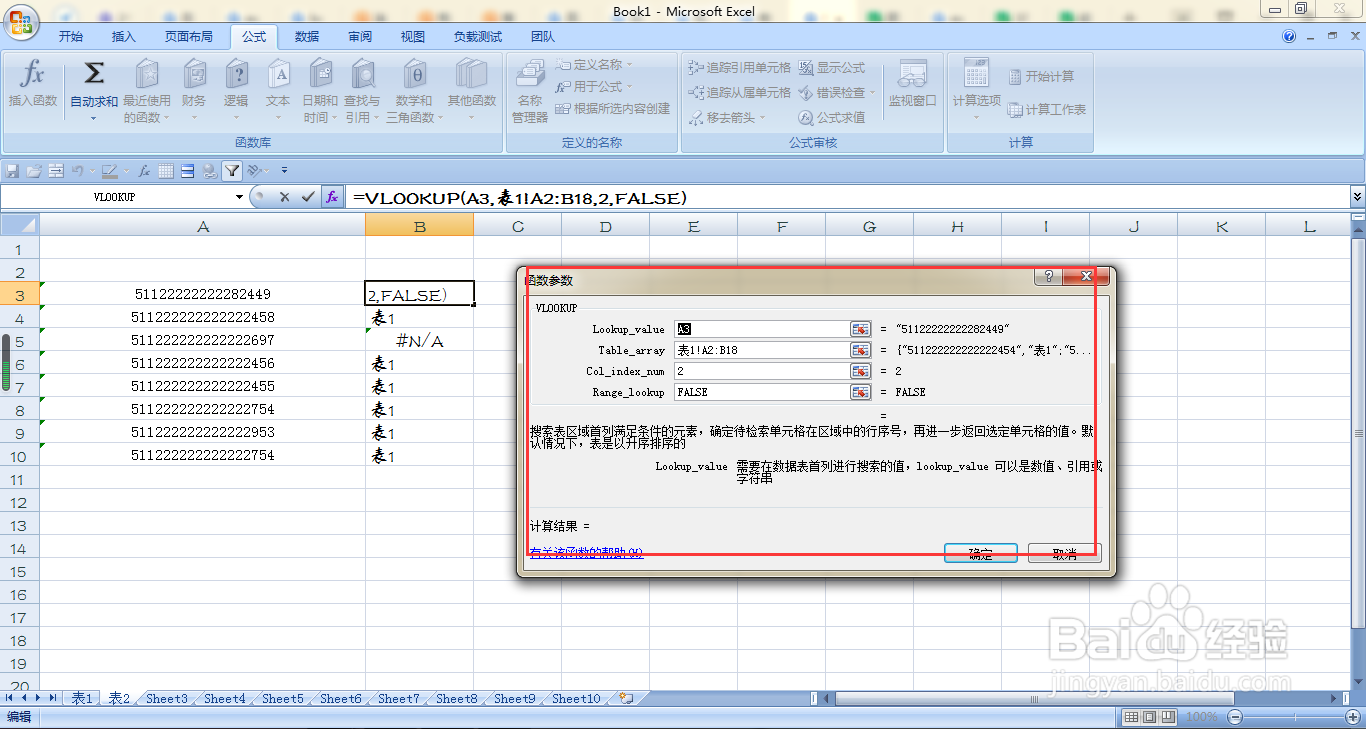Click the cancel X in formula bar
Screen dimensions: 1366x729
click(285, 198)
